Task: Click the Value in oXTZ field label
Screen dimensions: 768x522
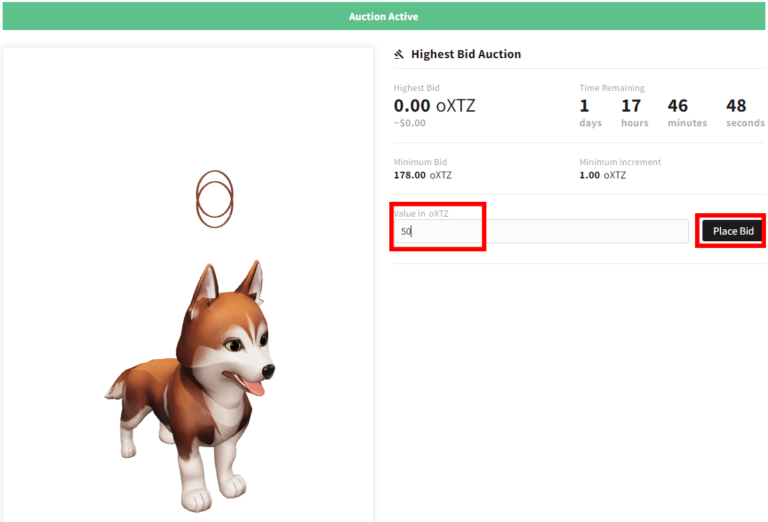Action: (x=421, y=214)
